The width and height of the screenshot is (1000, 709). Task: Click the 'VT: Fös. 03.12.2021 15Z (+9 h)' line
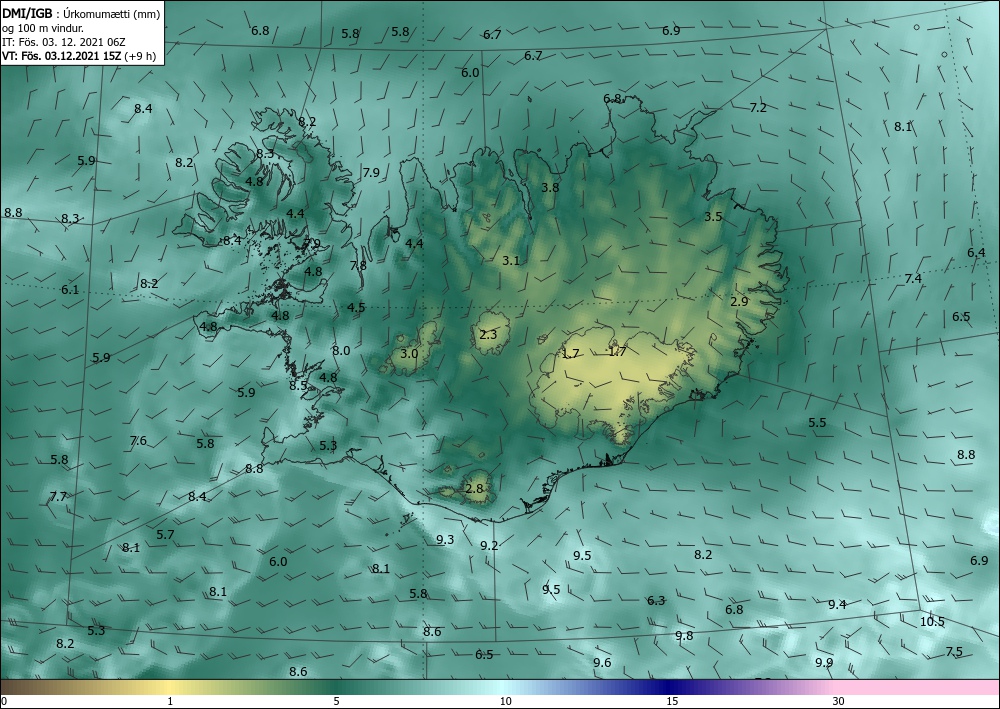[x=80, y=56]
